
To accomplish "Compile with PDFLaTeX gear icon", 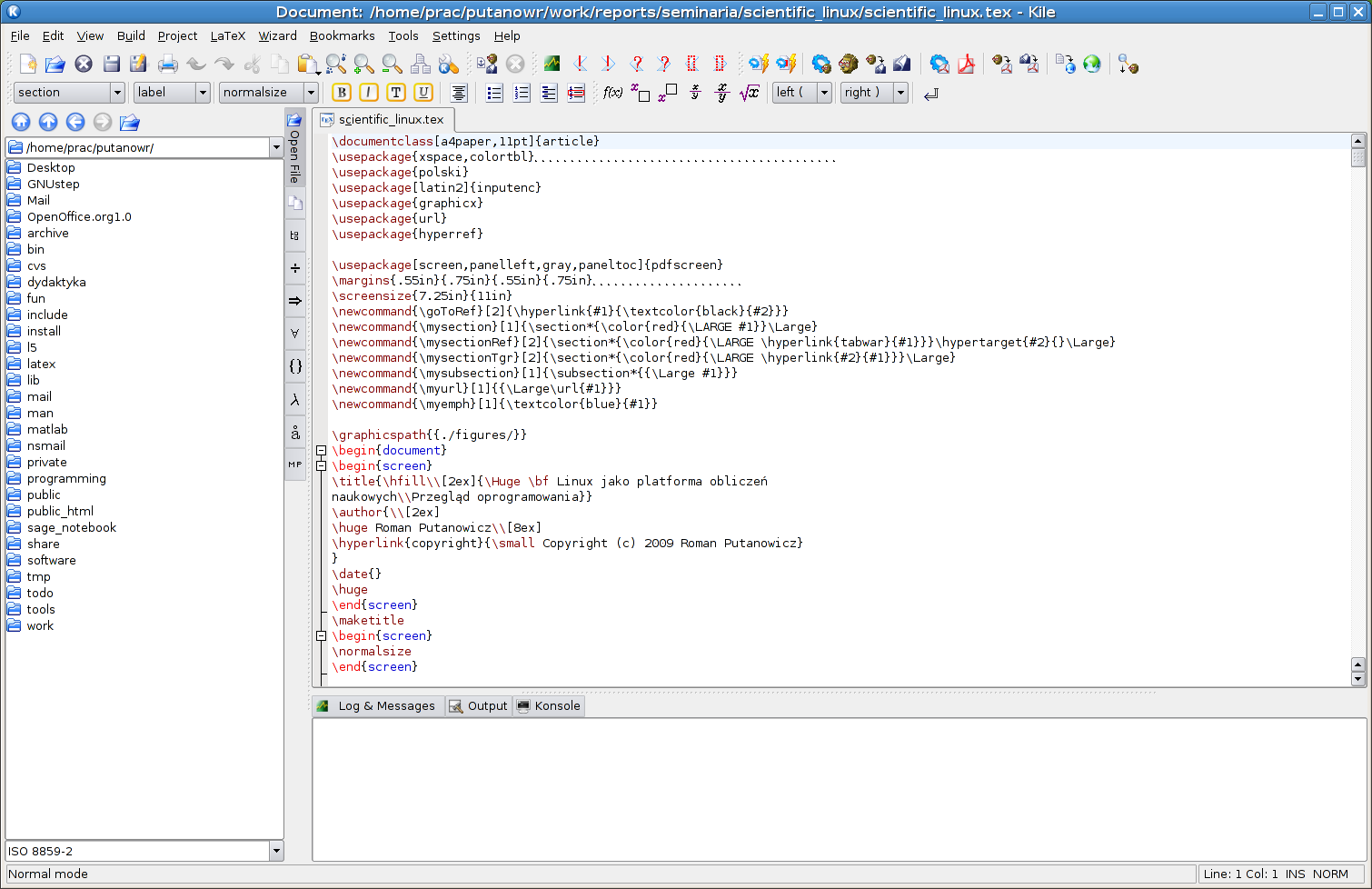I will [940, 64].
